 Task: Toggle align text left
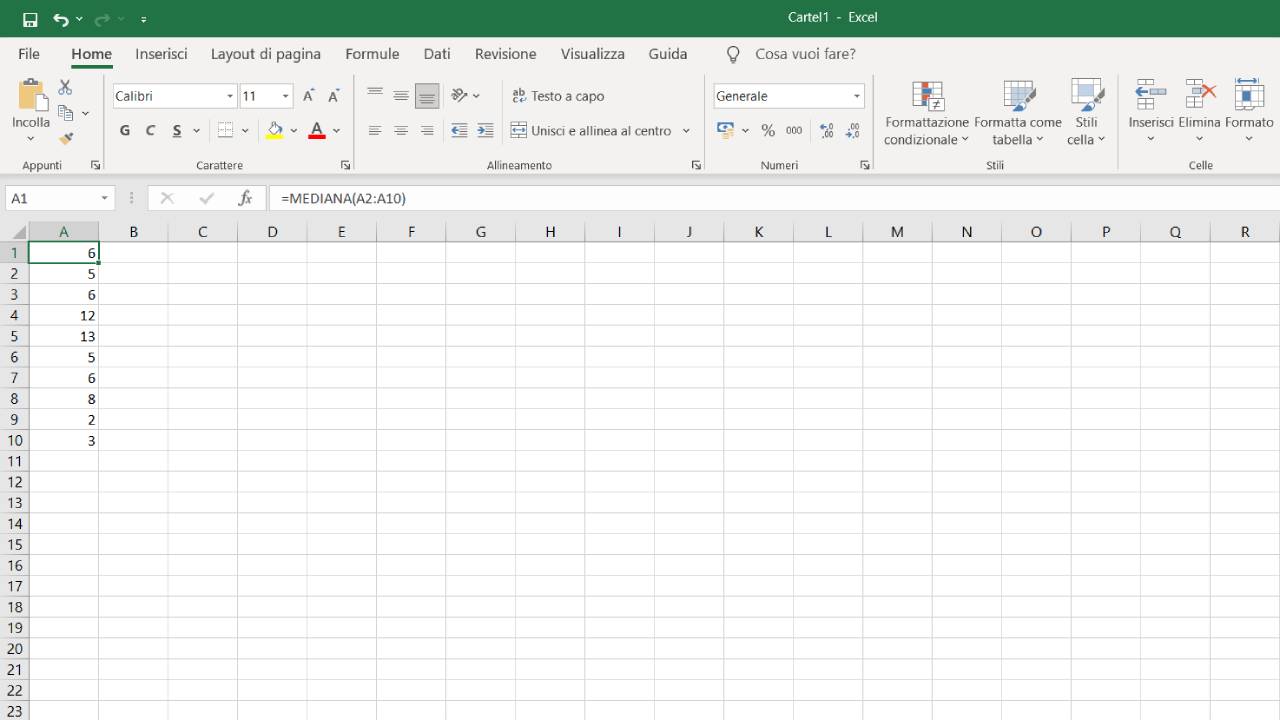(375, 130)
